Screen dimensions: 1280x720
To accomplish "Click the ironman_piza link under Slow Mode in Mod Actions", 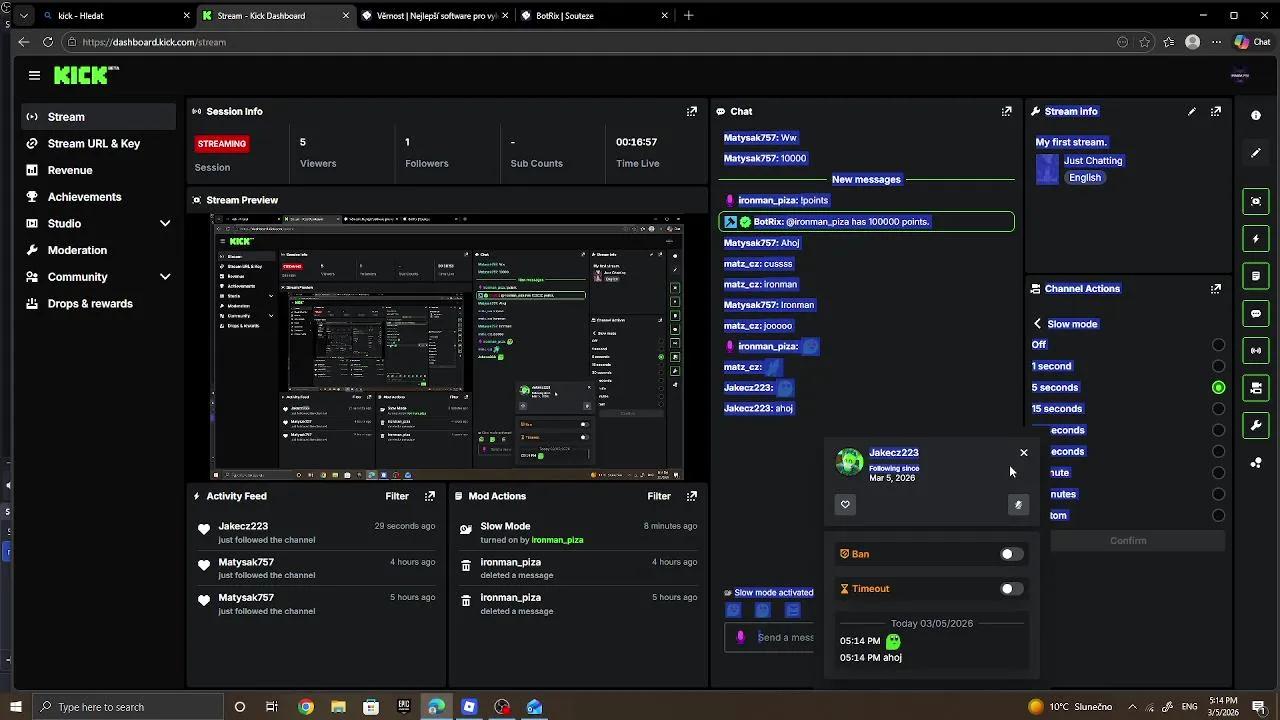I will pyautogui.click(x=557, y=540).
